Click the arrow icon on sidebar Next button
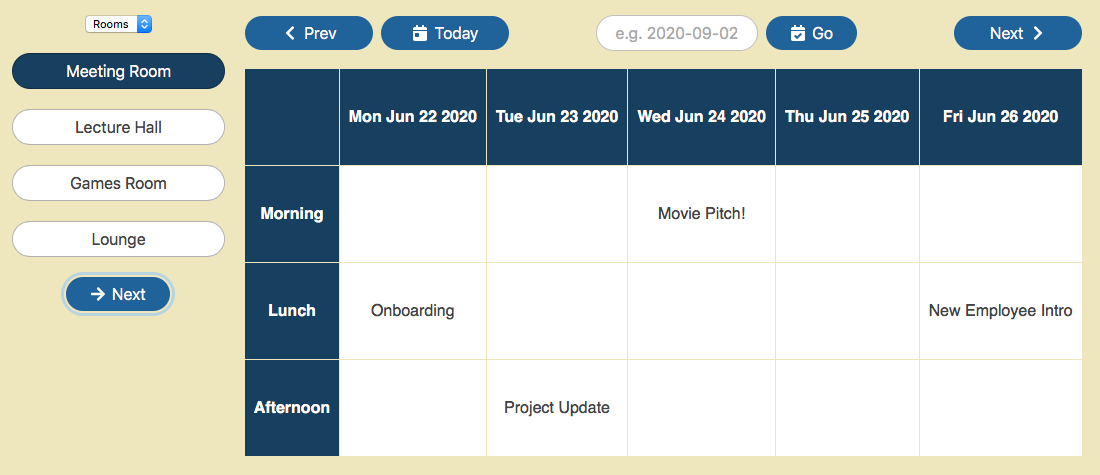 pyautogui.click(x=98, y=294)
